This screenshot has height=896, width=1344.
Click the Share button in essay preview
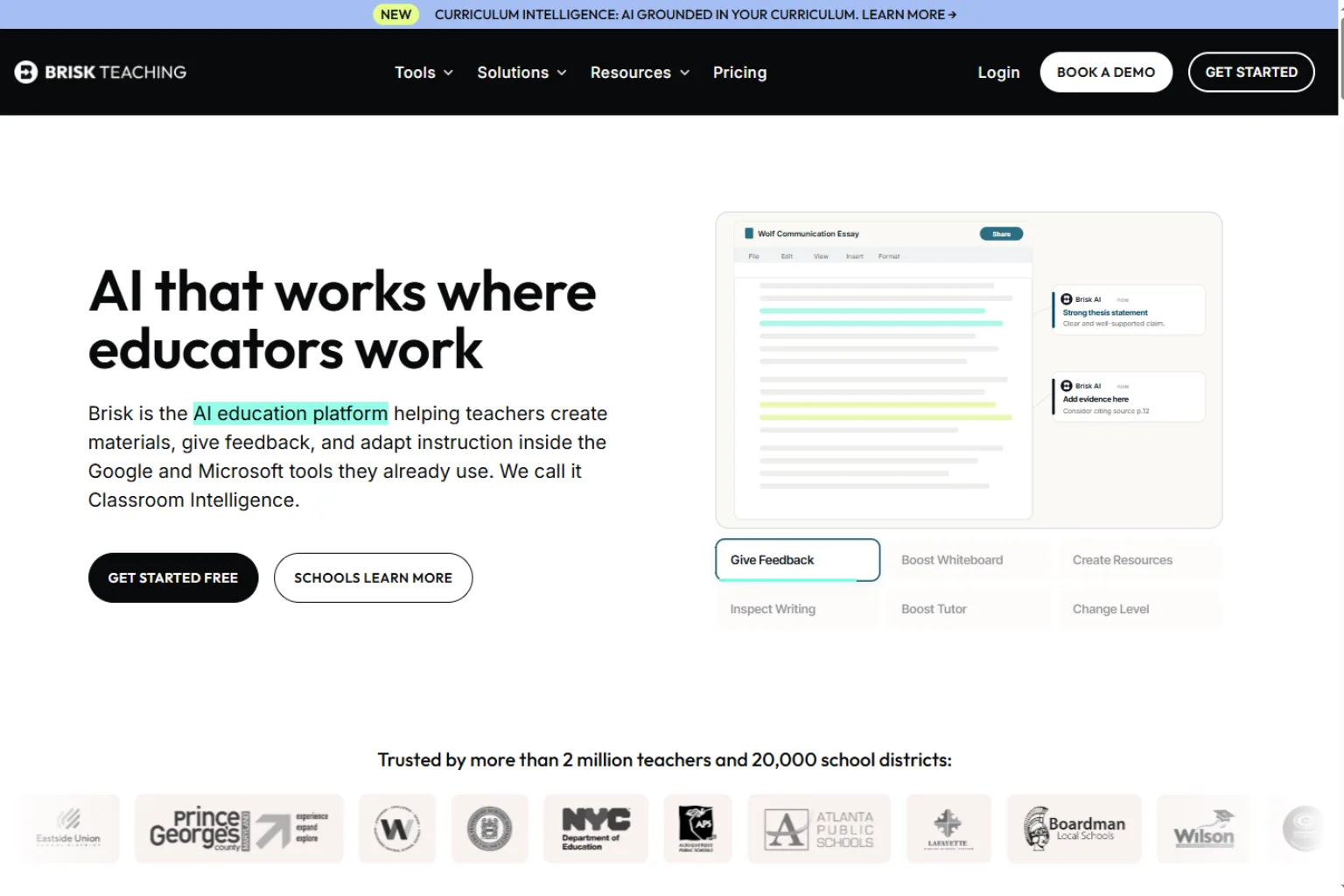pos(1001,234)
